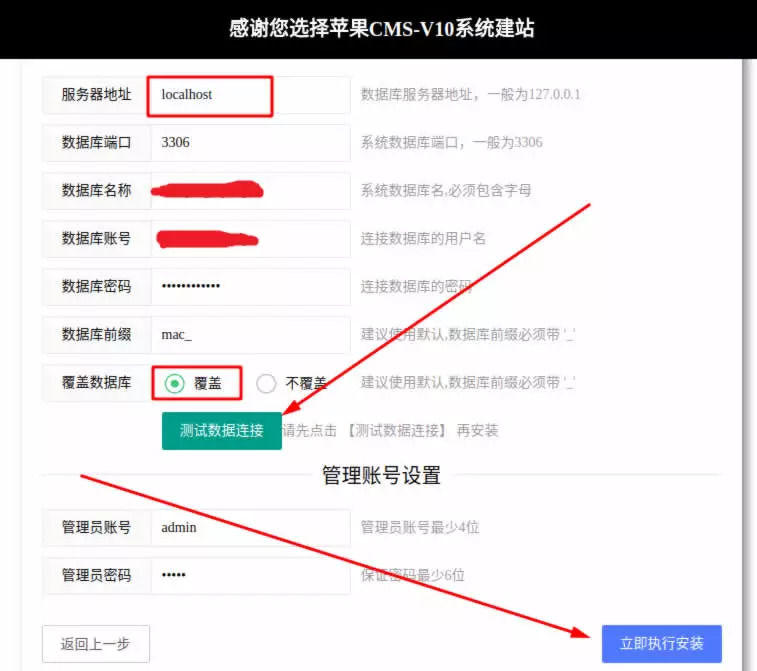757x671 pixels.
Task: Click the 数据库端口 label
Action: (96, 142)
